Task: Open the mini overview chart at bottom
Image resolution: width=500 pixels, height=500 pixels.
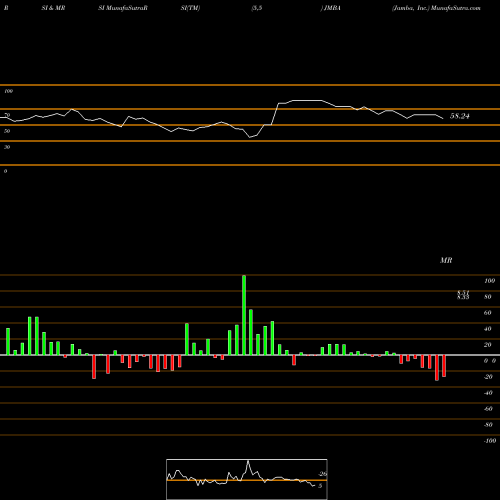Action: pos(247,479)
